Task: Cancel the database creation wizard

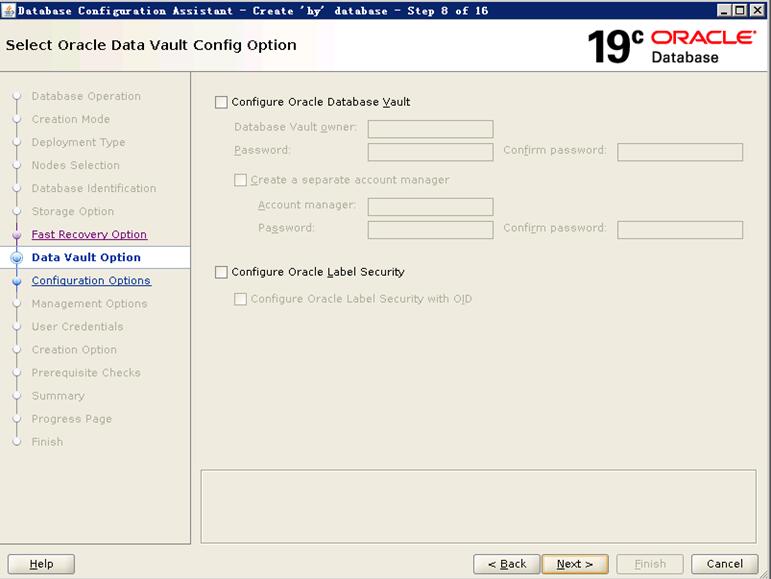Action: (x=725, y=564)
